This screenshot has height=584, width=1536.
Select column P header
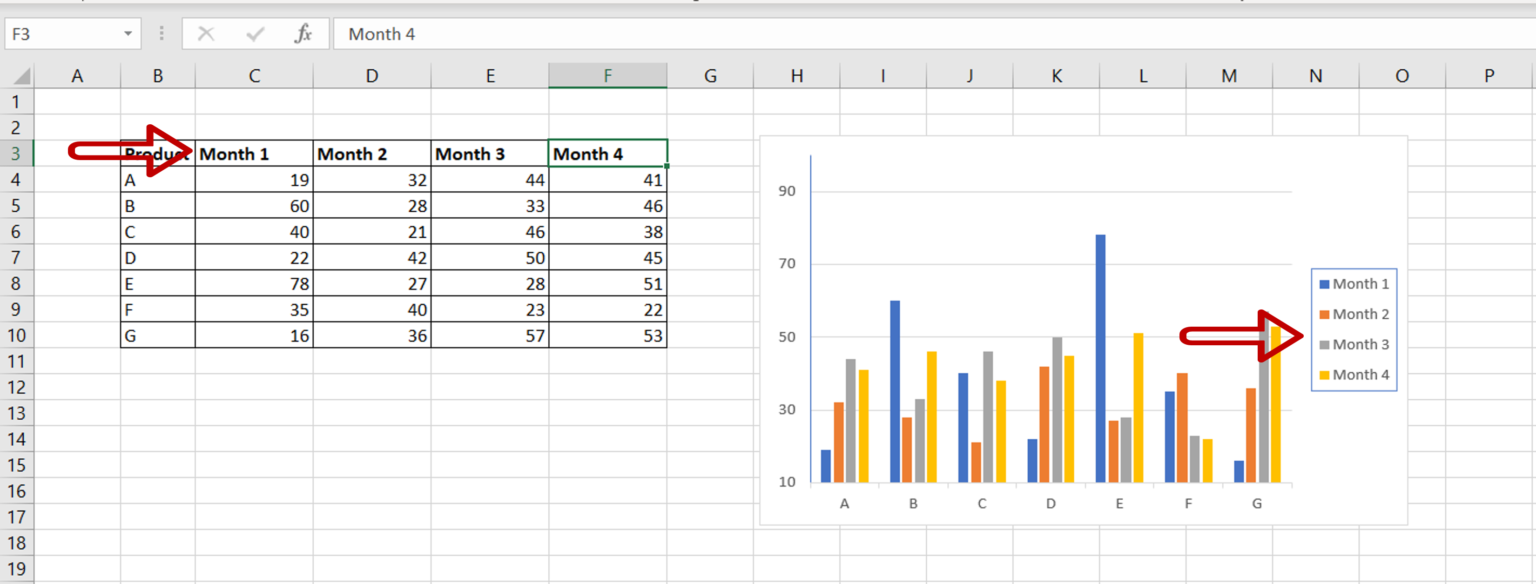click(x=1487, y=75)
